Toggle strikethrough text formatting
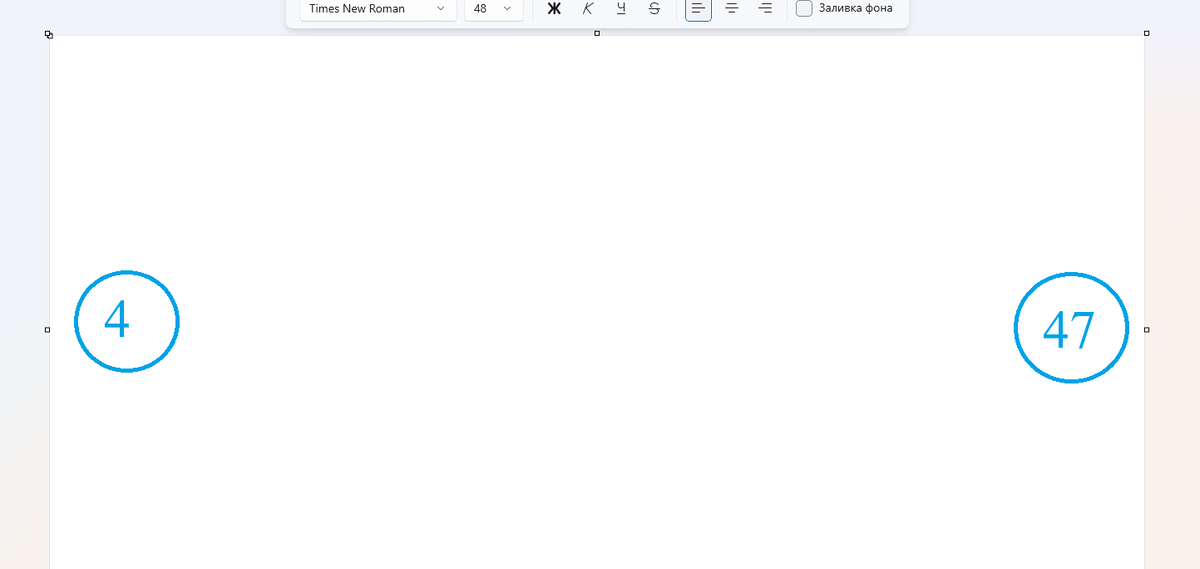The image size is (1200, 569). click(x=654, y=9)
